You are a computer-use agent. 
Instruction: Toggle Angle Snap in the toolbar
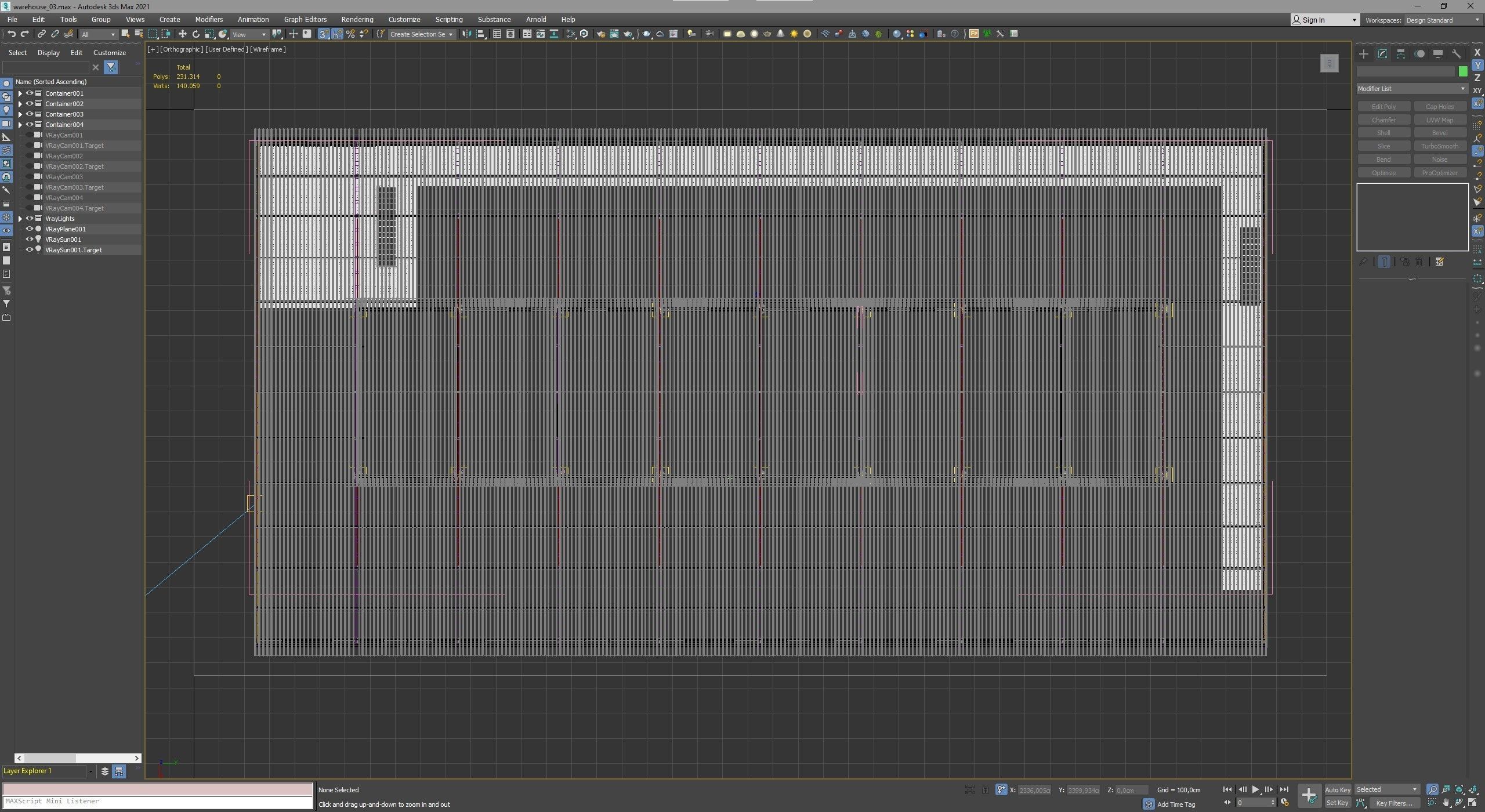pyautogui.click(x=337, y=34)
